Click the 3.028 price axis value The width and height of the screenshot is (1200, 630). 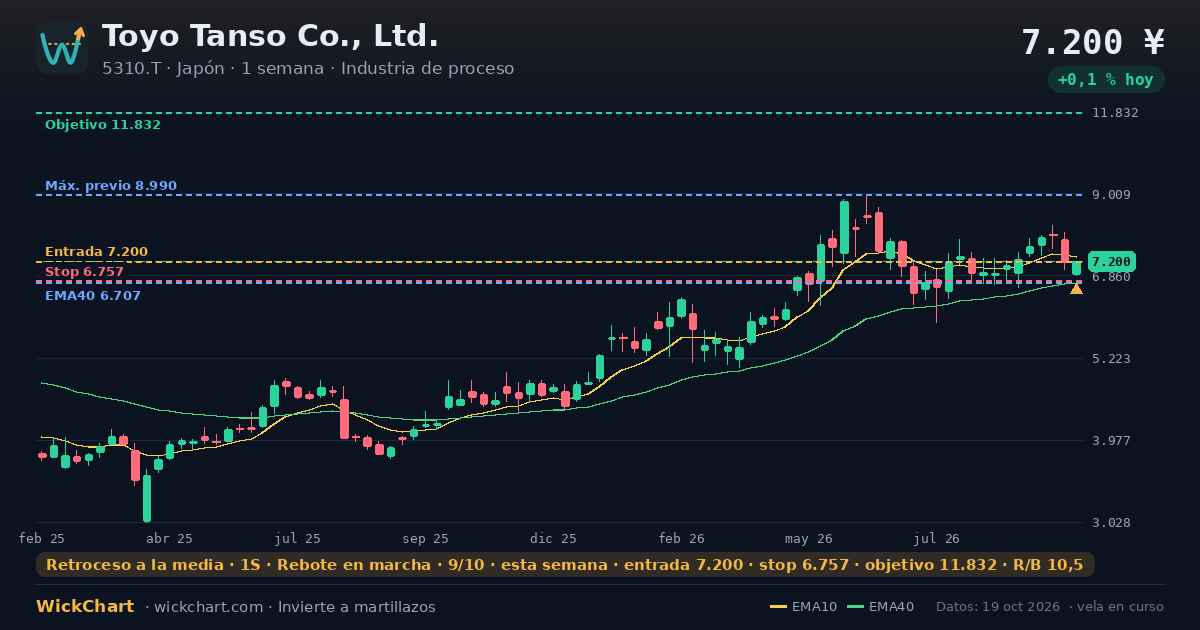[1111, 522]
